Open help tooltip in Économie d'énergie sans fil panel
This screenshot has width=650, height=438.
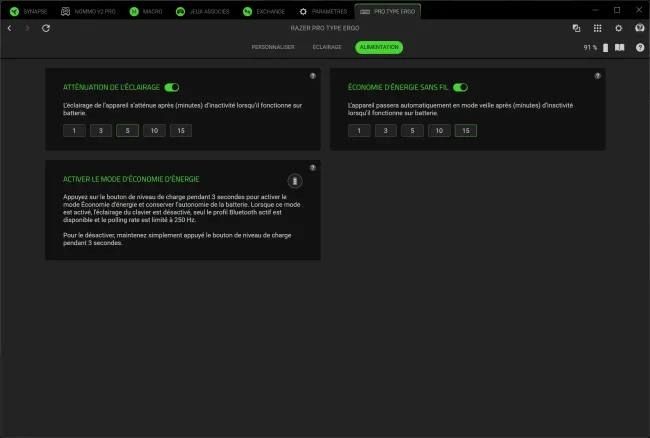point(597,76)
